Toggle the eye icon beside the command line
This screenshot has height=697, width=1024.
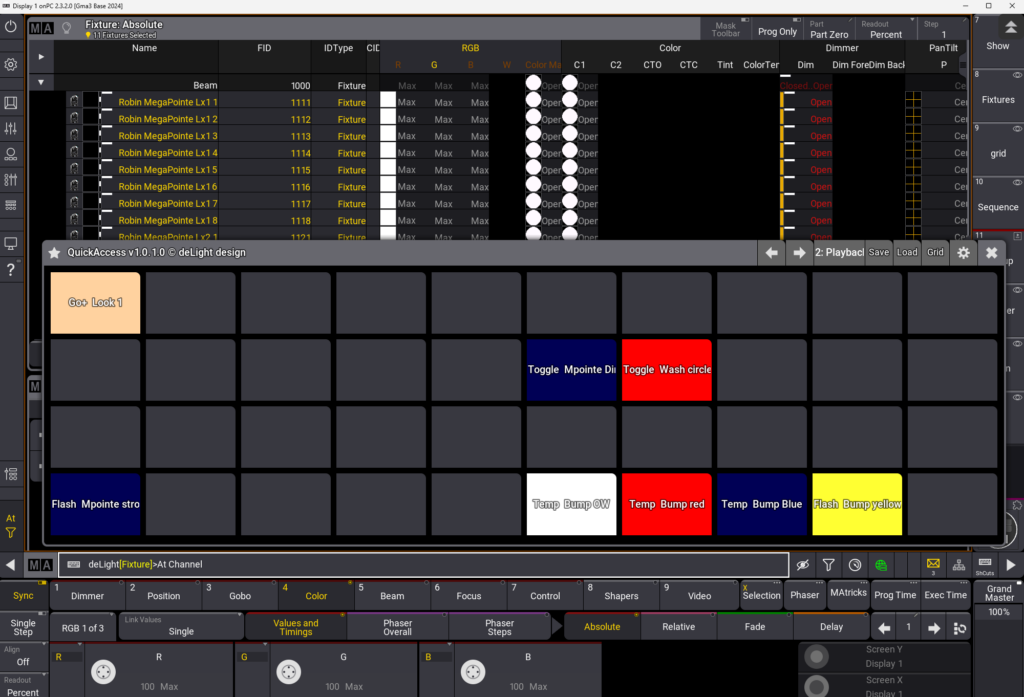pos(802,565)
